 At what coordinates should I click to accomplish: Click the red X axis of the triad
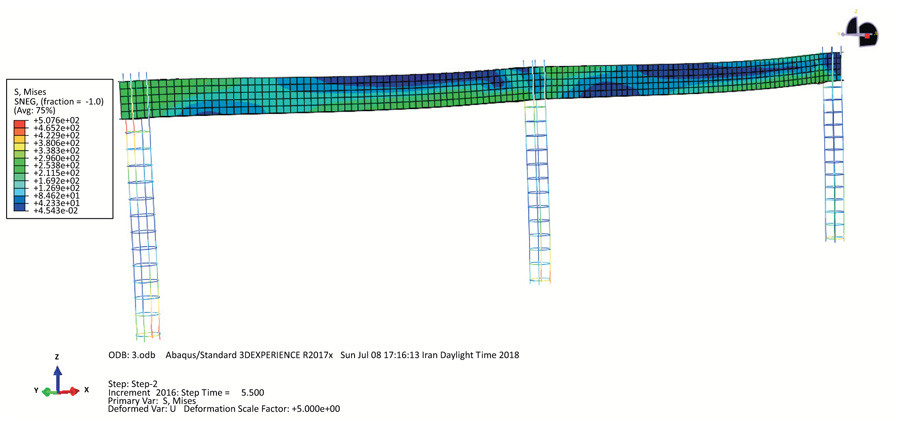click(x=69, y=391)
